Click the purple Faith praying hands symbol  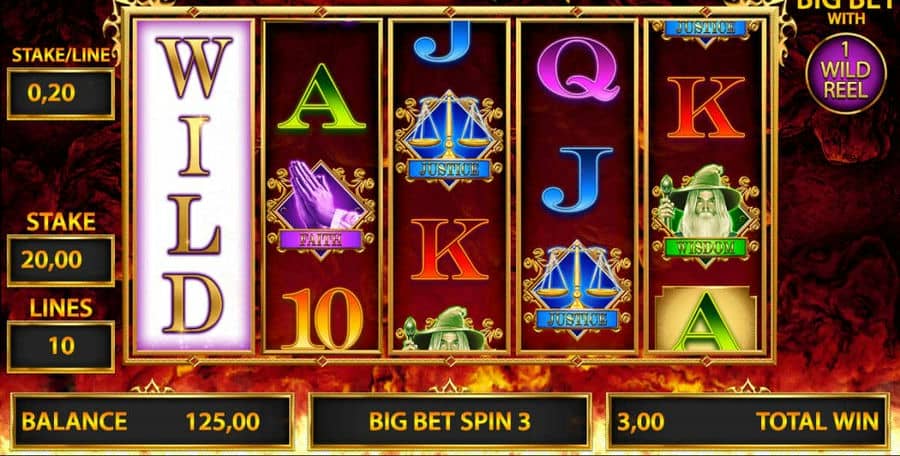click(x=321, y=210)
